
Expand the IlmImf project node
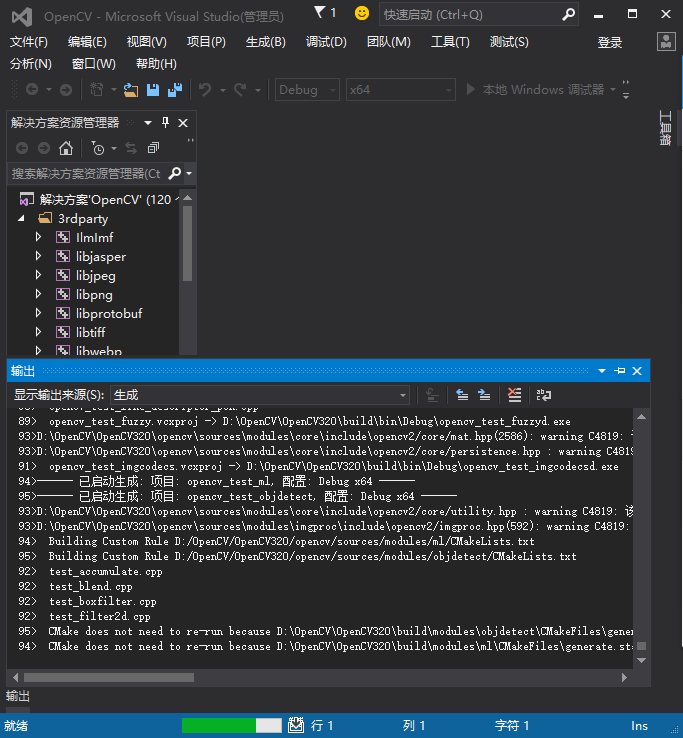pos(39,237)
